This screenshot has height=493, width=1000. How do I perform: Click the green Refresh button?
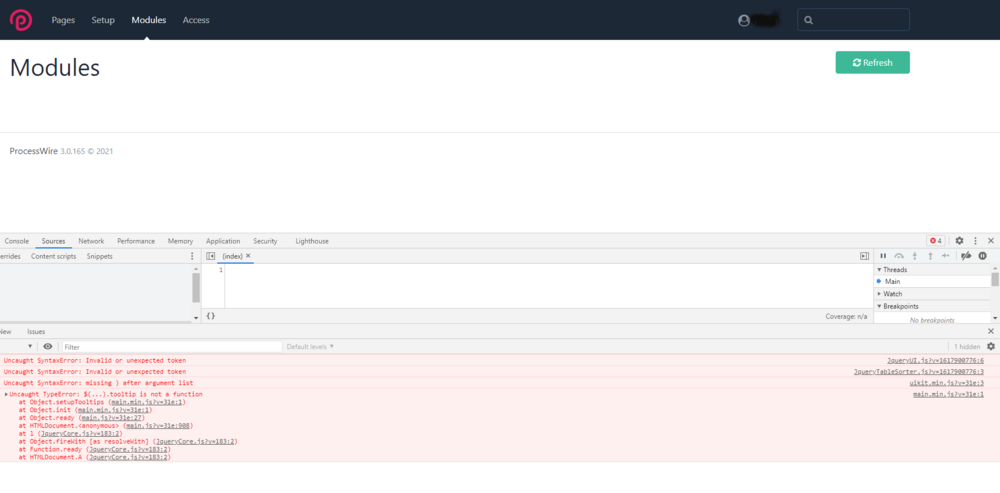pos(872,62)
